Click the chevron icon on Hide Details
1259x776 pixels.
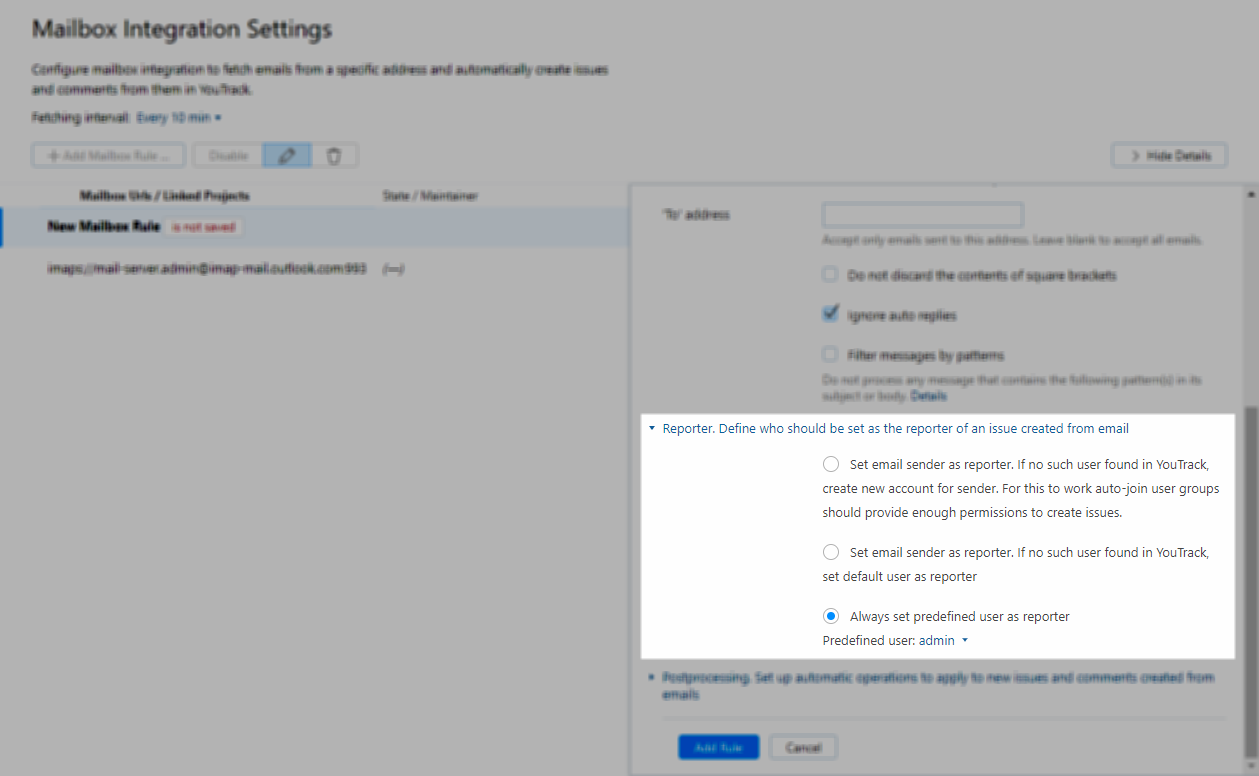point(1136,155)
